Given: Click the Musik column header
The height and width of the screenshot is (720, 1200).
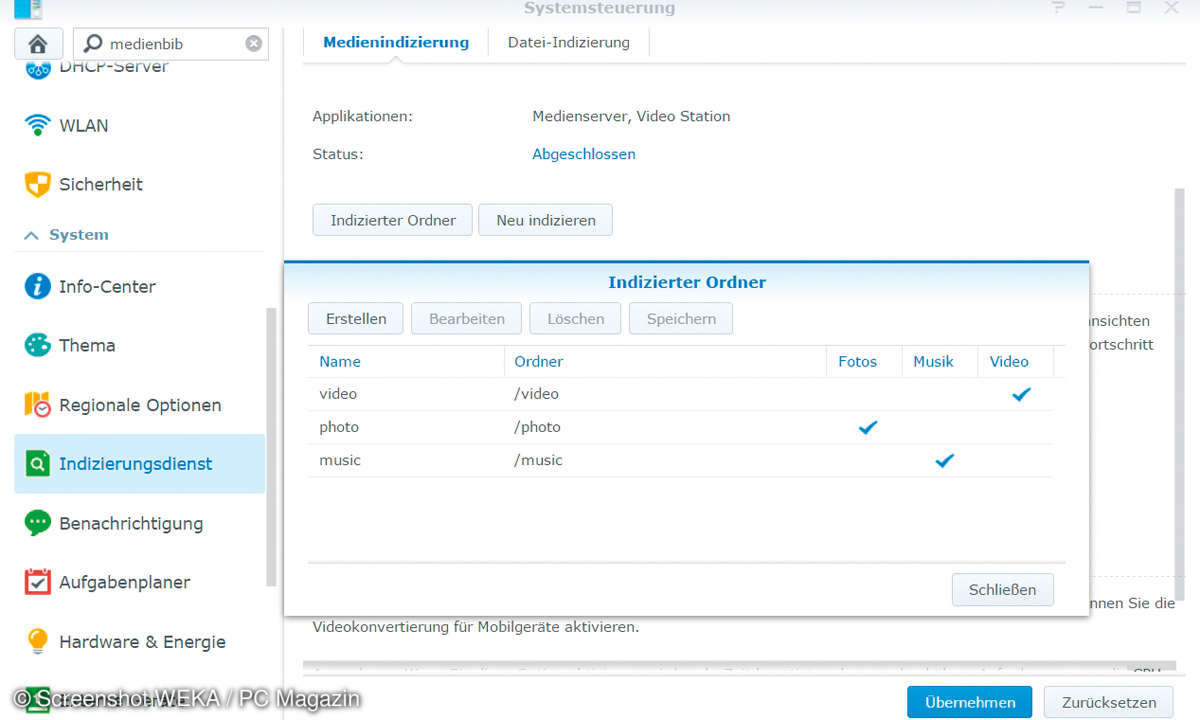Looking at the screenshot, I should [x=939, y=362].
